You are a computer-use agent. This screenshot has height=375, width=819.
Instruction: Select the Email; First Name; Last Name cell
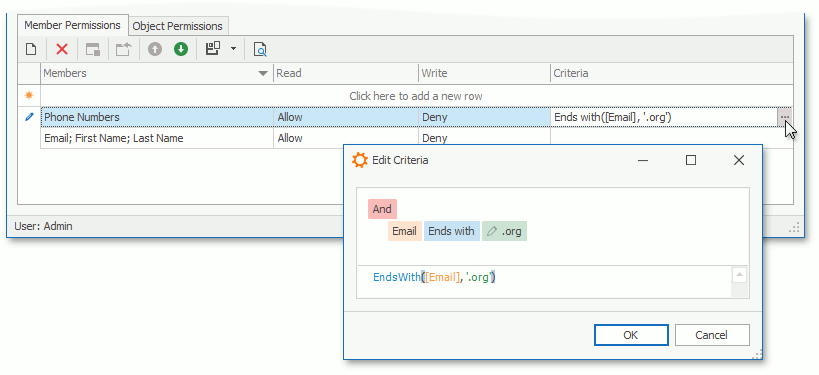[157, 138]
